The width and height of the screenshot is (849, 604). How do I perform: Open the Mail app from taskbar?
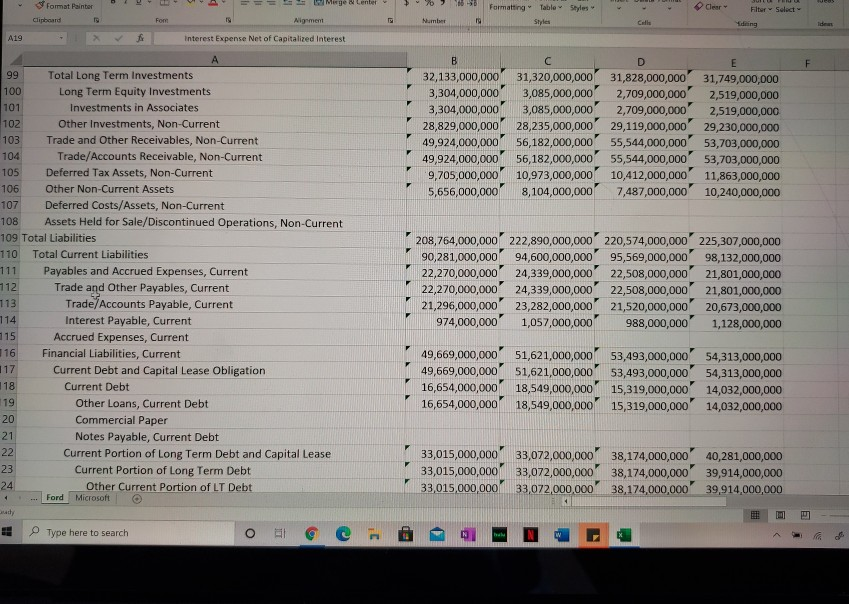coord(437,535)
